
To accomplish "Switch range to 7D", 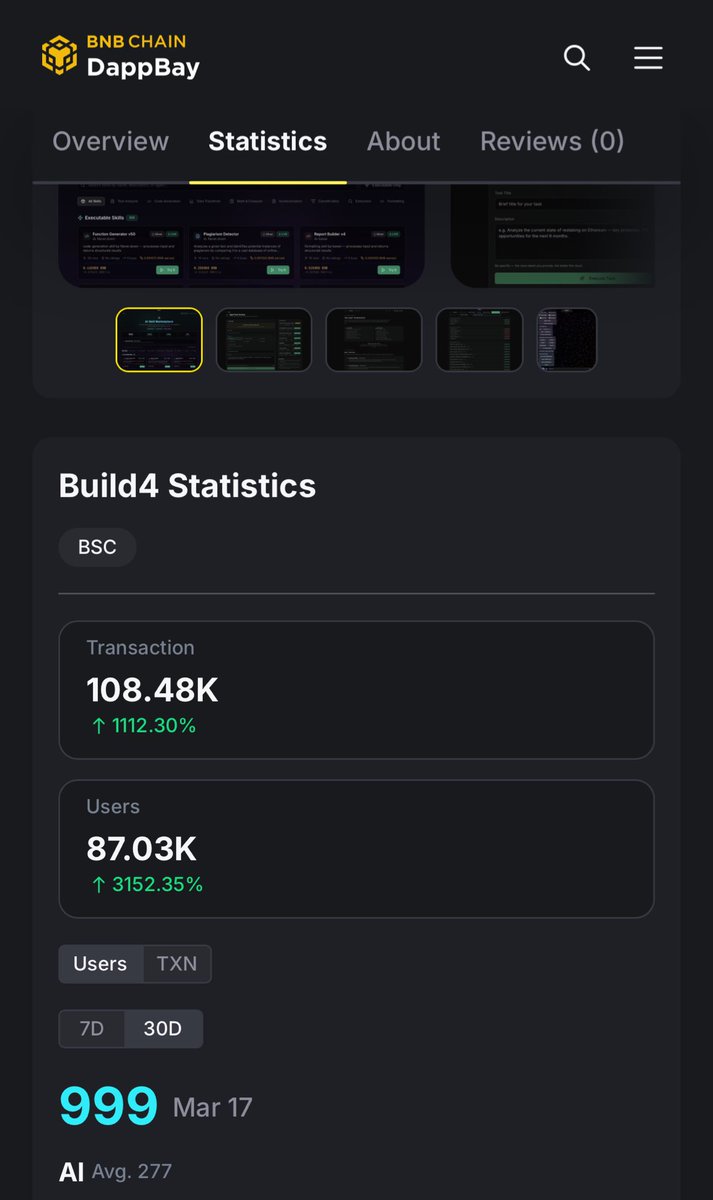I will (x=91, y=1028).
